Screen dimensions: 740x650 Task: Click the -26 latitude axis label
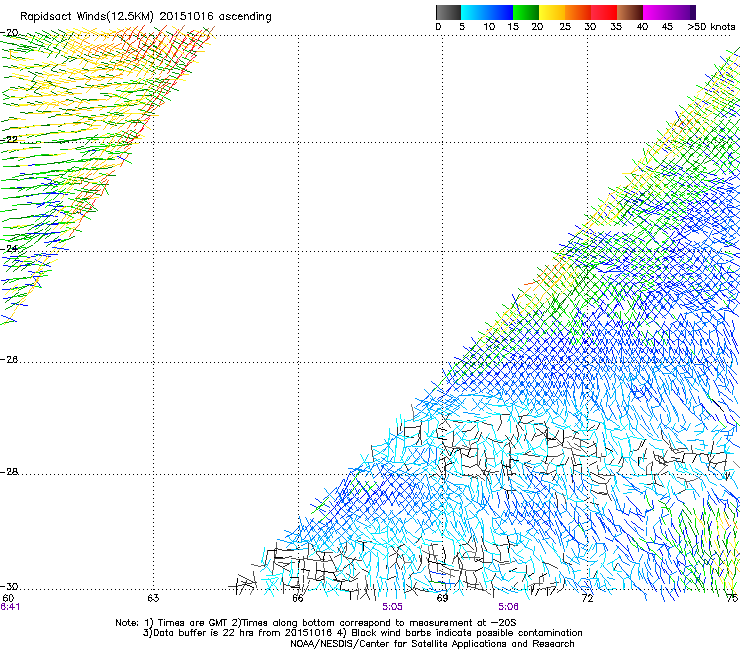tap(9, 360)
